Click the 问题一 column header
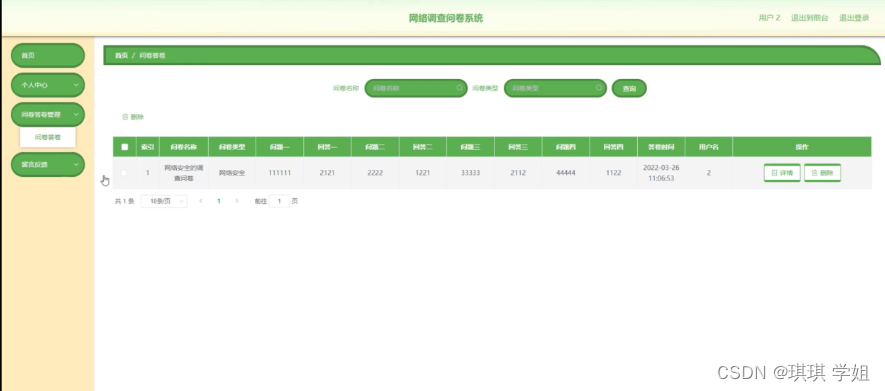The image size is (885, 391). click(x=279, y=147)
